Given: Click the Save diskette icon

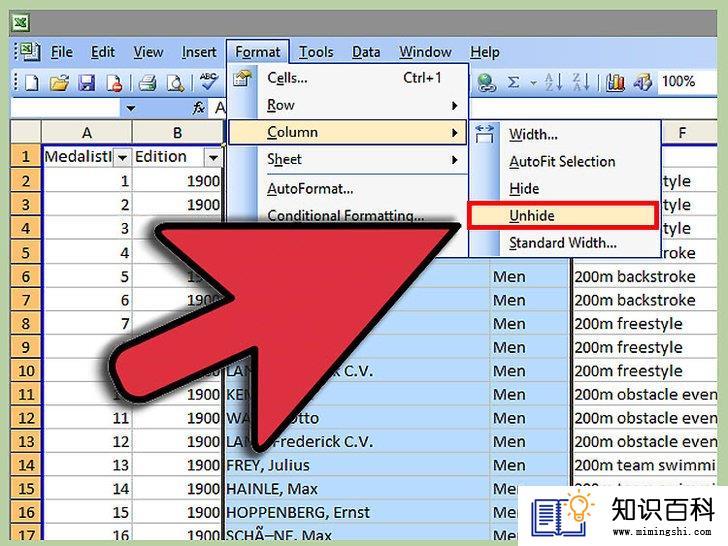Looking at the screenshot, I should point(87,83).
